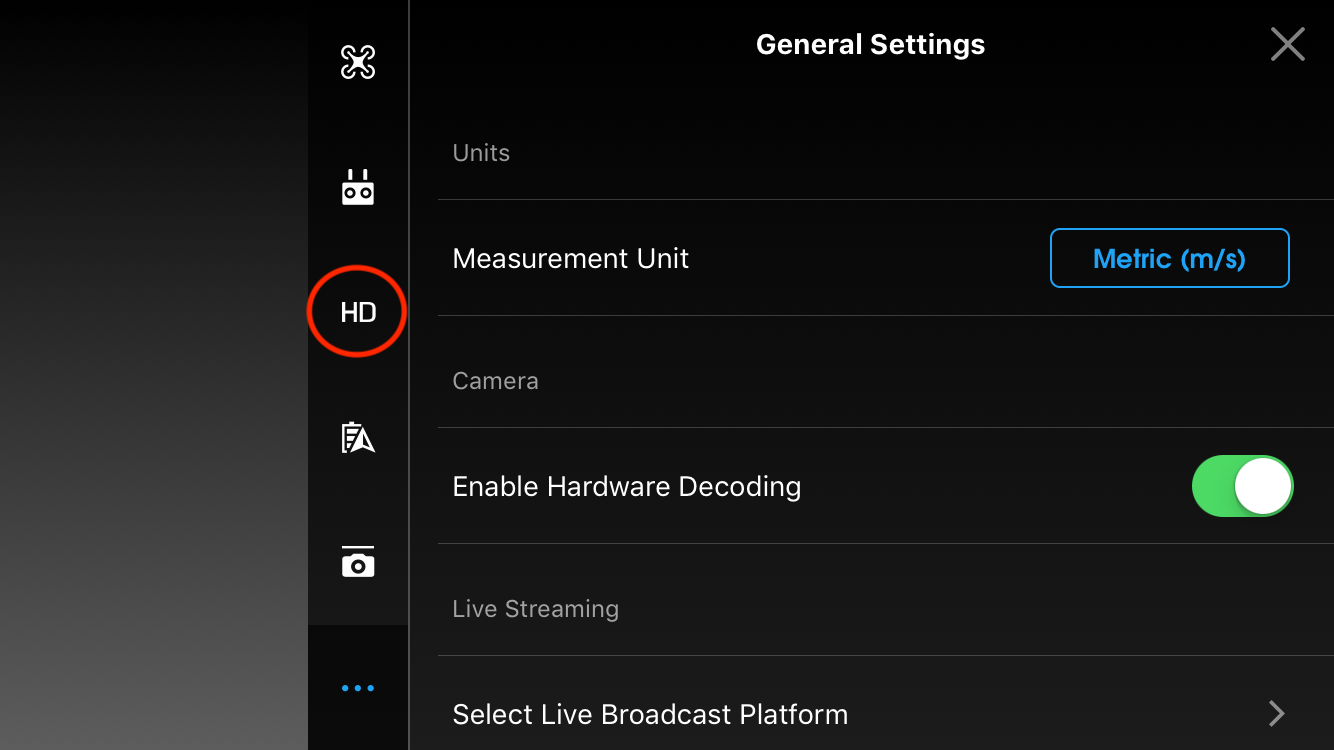Tap the empty area right of Measurement Unit
This screenshot has height=750, width=1334.
pyautogui.click(x=868, y=258)
